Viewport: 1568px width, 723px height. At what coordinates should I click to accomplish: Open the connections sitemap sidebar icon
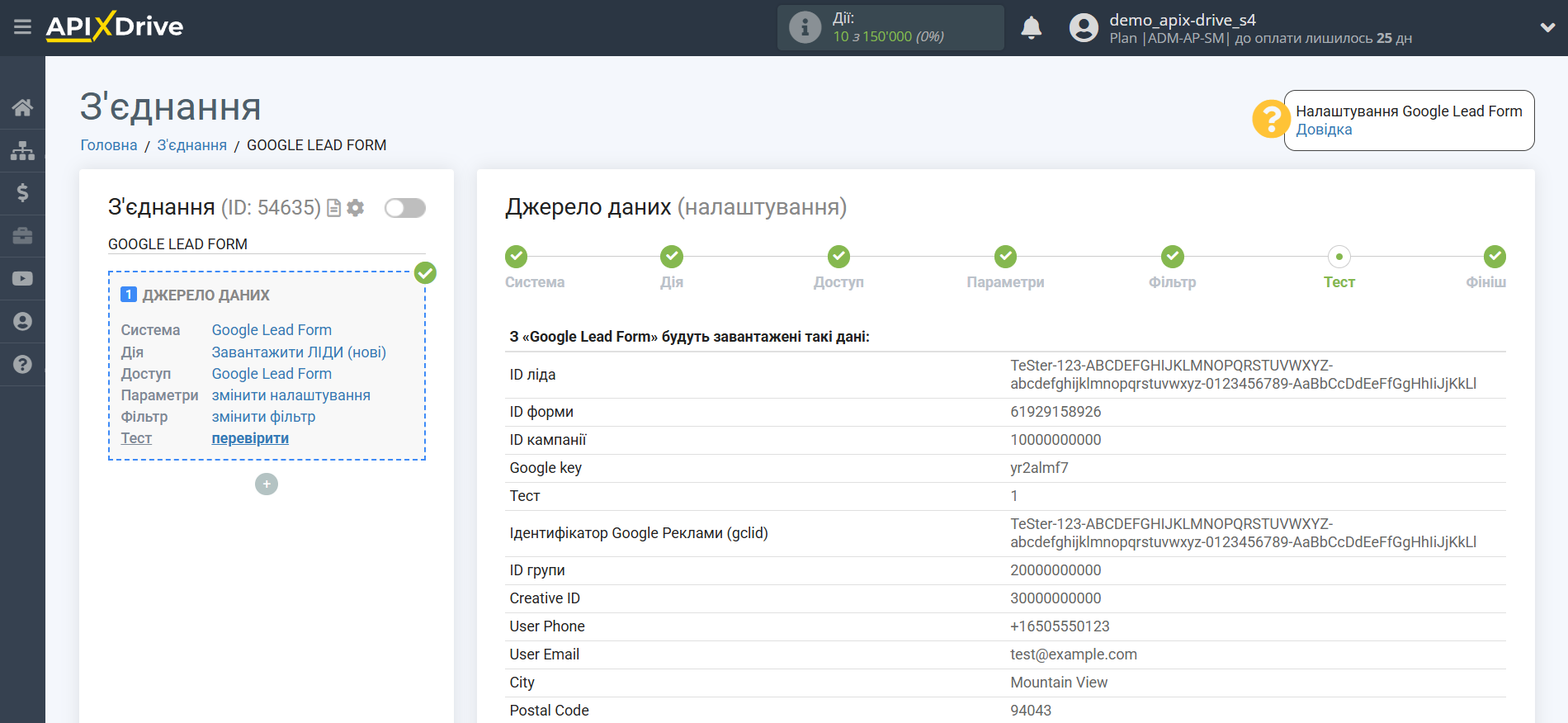point(22,150)
